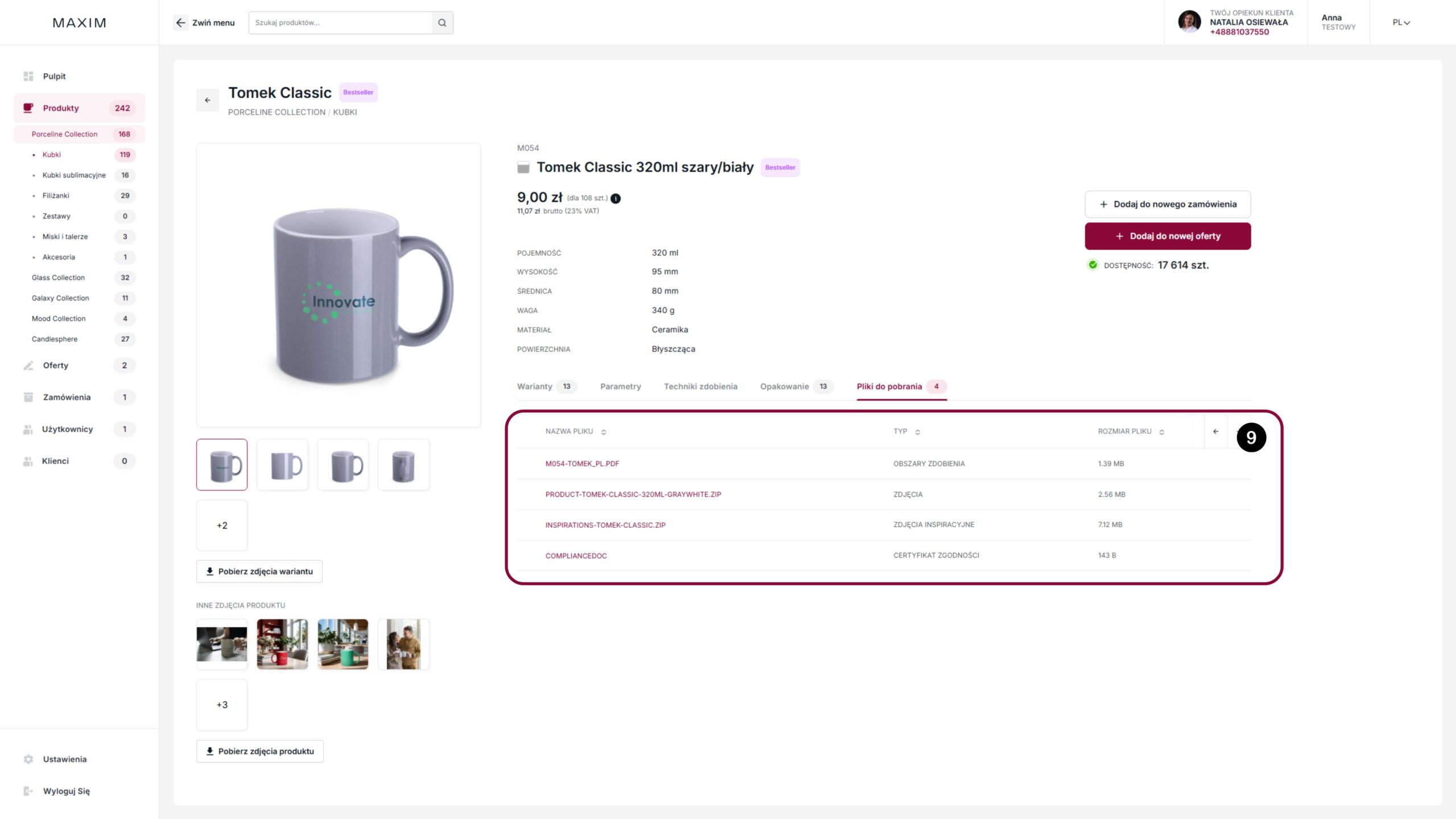Click the back arrow beside Tomek Classic

[208, 100]
